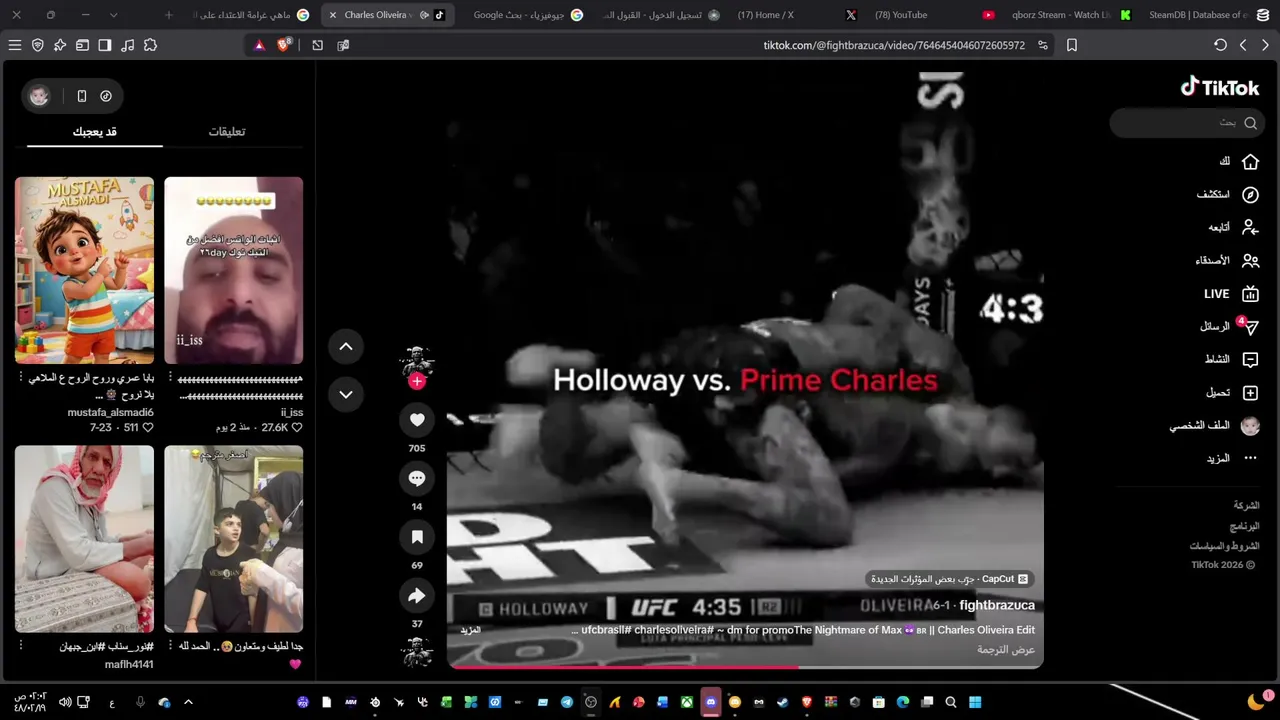Open the 'الشروط والسياسات' footer link
This screenshot has width=1280, height=720.
coord(1224,546)
